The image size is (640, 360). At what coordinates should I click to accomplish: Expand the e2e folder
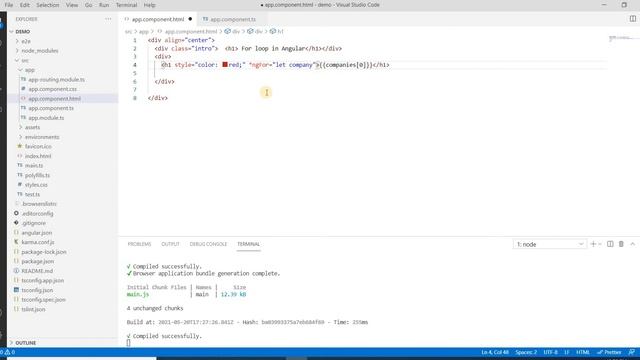(26, 41)
